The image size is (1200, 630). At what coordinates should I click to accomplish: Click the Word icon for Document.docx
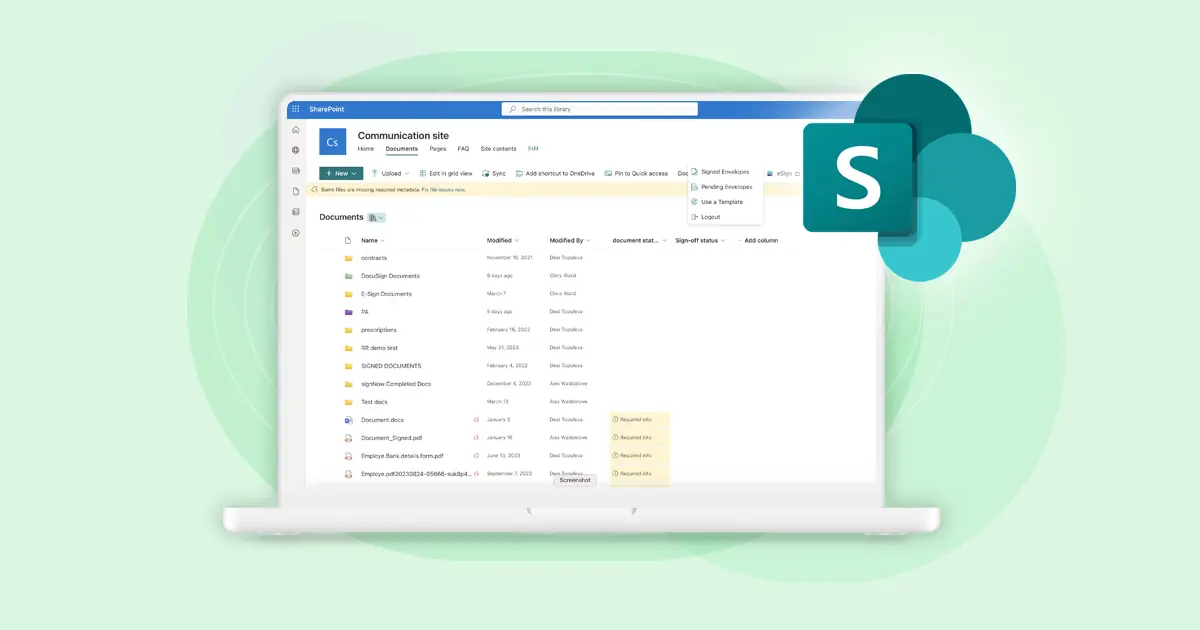[348, 420]
